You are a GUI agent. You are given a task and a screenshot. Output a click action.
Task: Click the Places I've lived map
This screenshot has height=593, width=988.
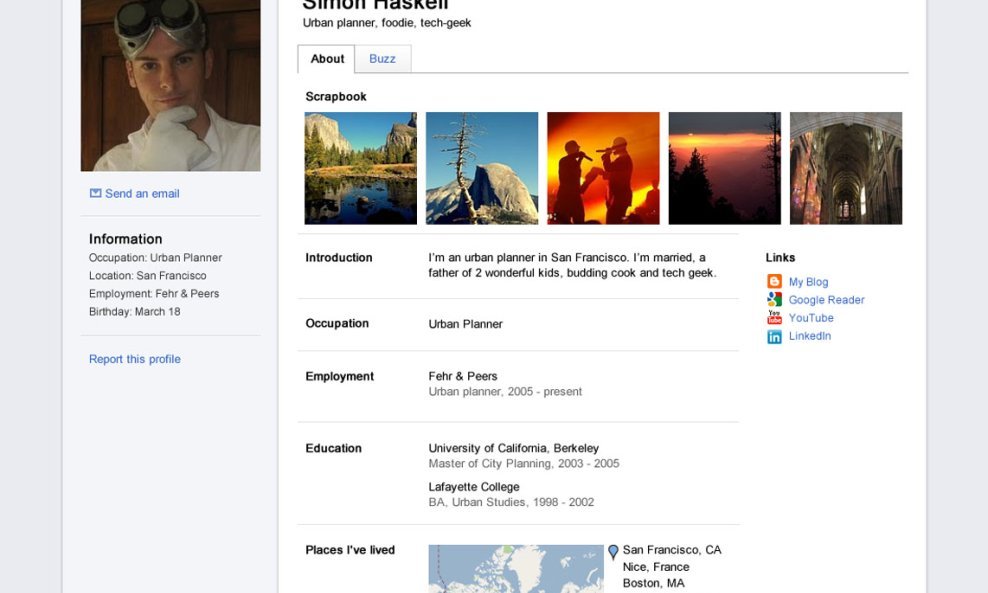point(516,569)
